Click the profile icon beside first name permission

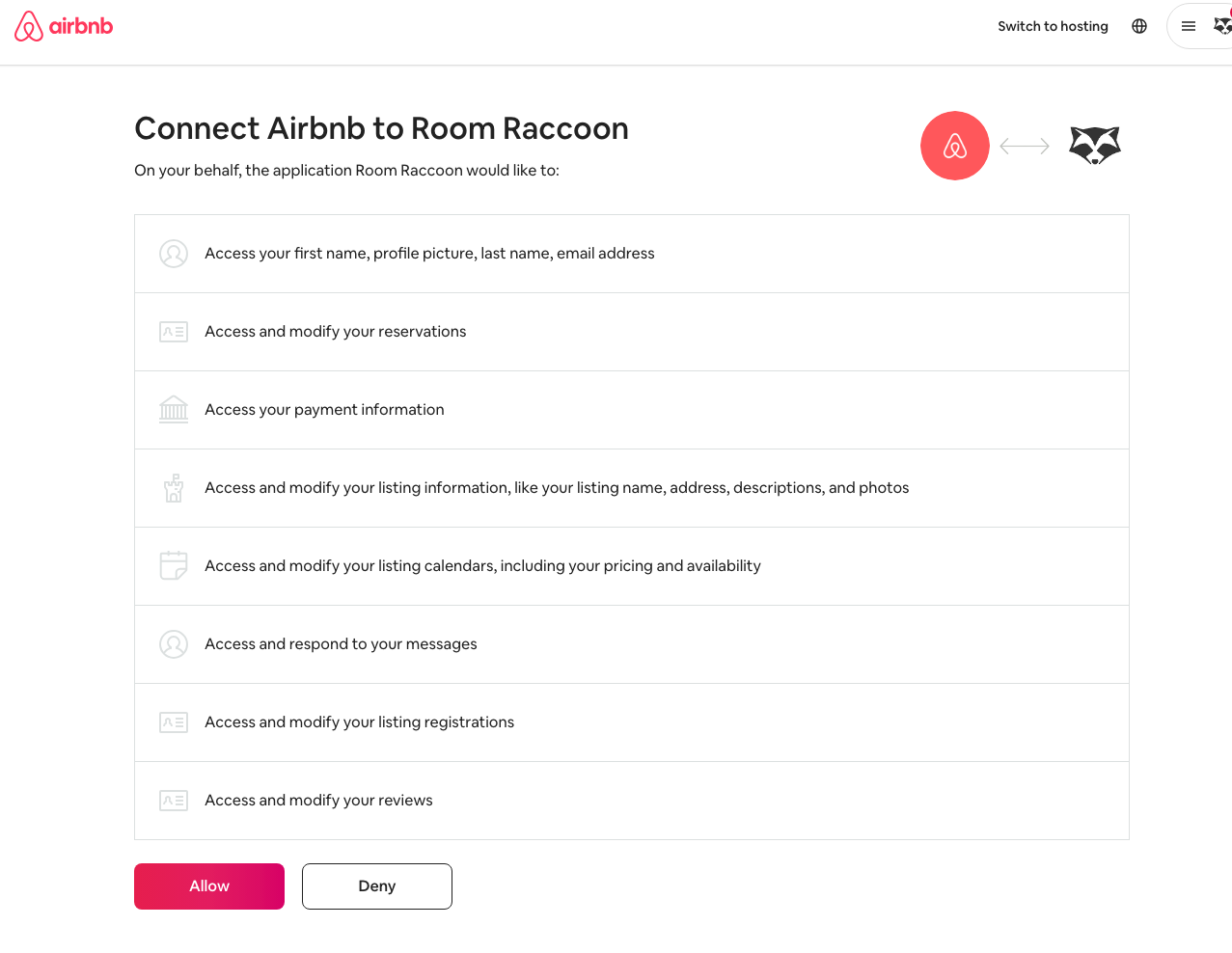(174, 254)
